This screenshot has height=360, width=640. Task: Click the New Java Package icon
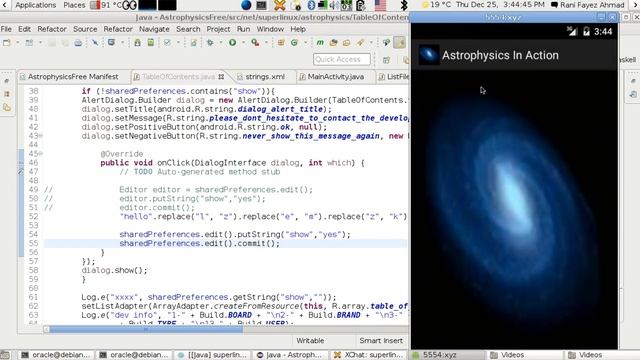click(281, 42)
